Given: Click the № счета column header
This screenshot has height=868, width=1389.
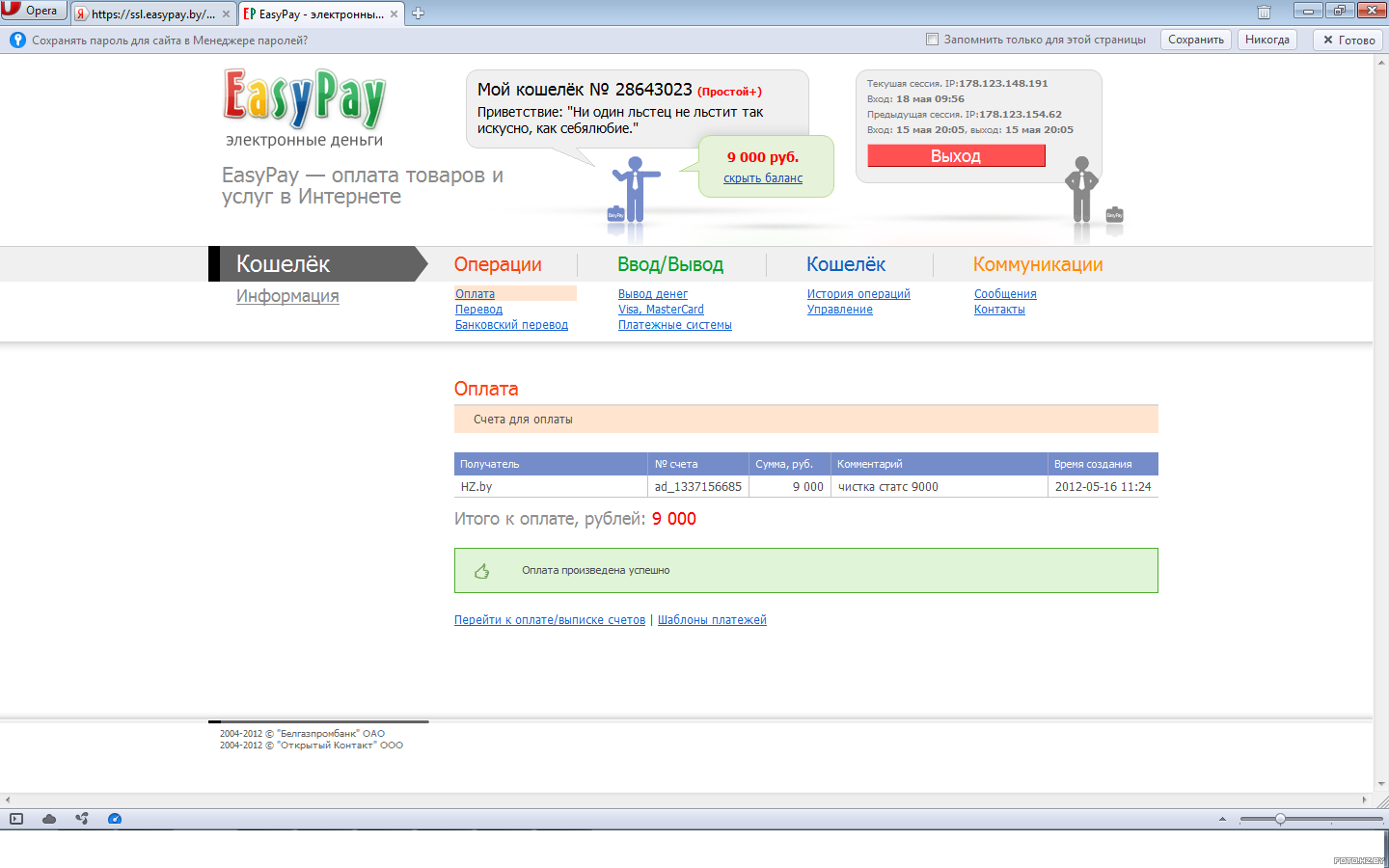Looking at the screenshot, I should point(699,464).
